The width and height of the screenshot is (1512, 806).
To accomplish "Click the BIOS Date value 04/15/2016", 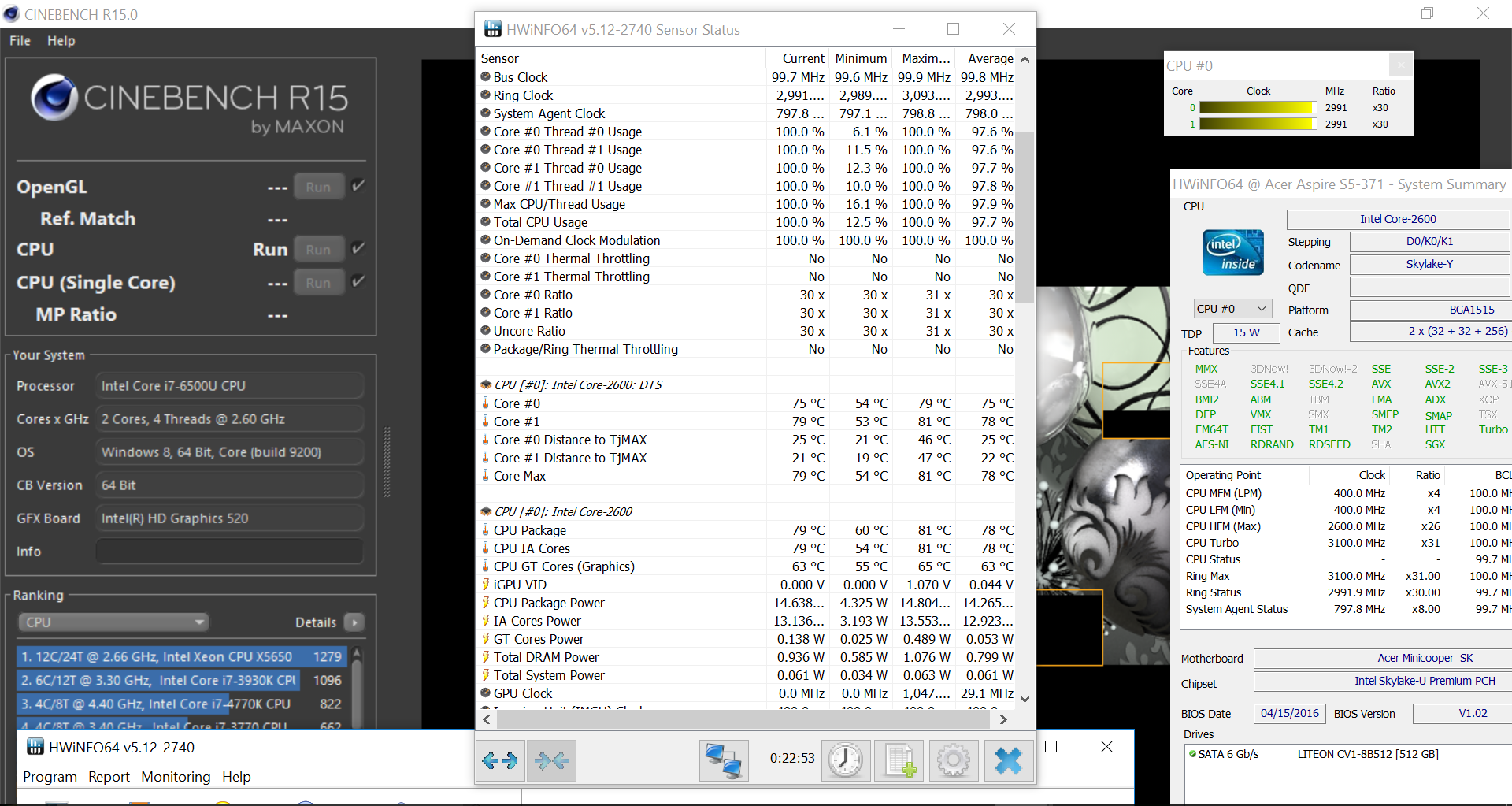I will coord(1289,713).
